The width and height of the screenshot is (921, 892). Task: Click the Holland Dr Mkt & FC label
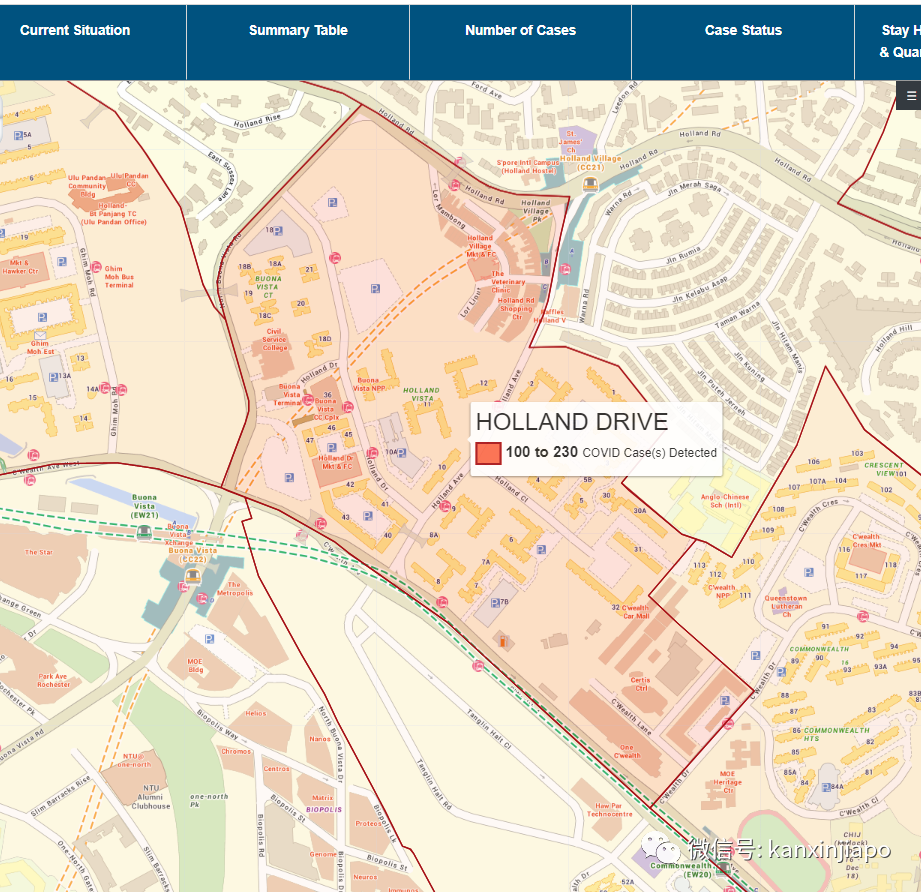(336, 462)
